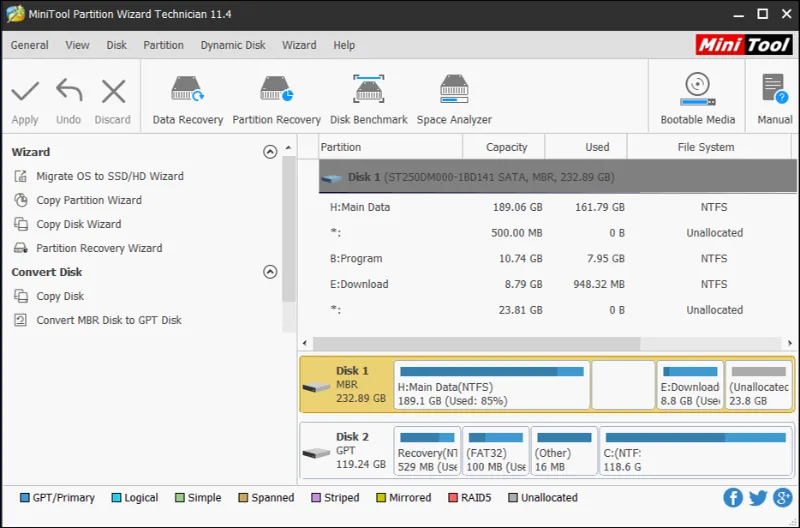The width and height of the screenshot is (800, 528).
Task: Click the MiniTool logo
Action: click(744, 45)
